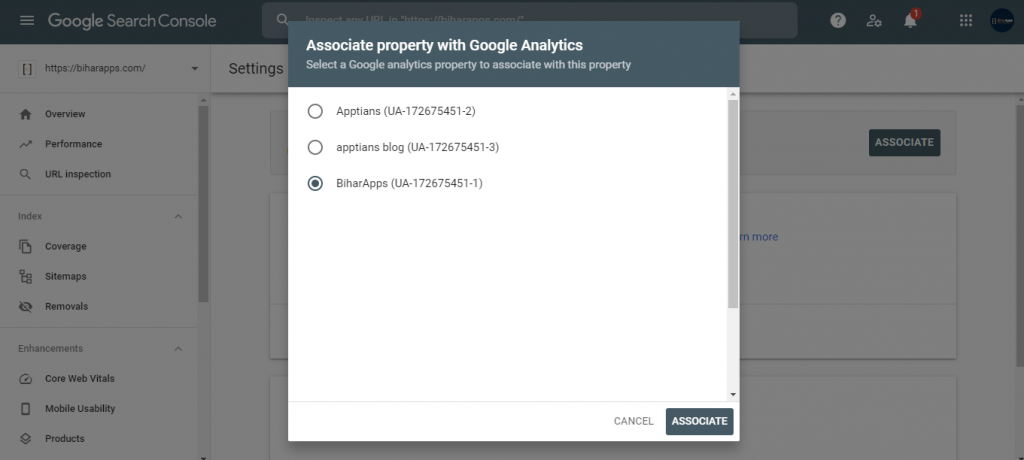Click the dialog scrollbar down arrow
This screenshot has width=1024, height=460.
(x=733, y=395)
